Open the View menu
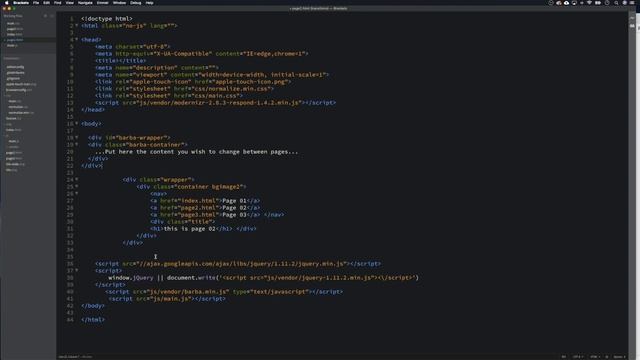The width and height of the screenshot is (640, 360). (70, 2)
